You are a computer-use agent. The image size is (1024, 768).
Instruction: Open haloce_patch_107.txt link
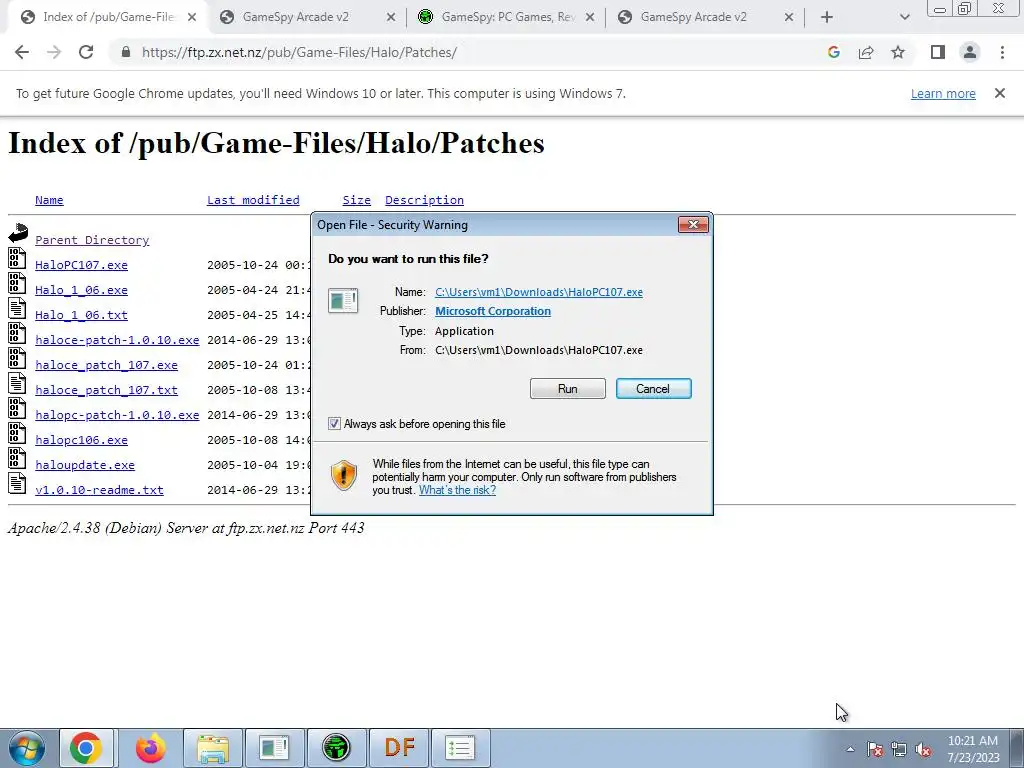click(106, 390)
